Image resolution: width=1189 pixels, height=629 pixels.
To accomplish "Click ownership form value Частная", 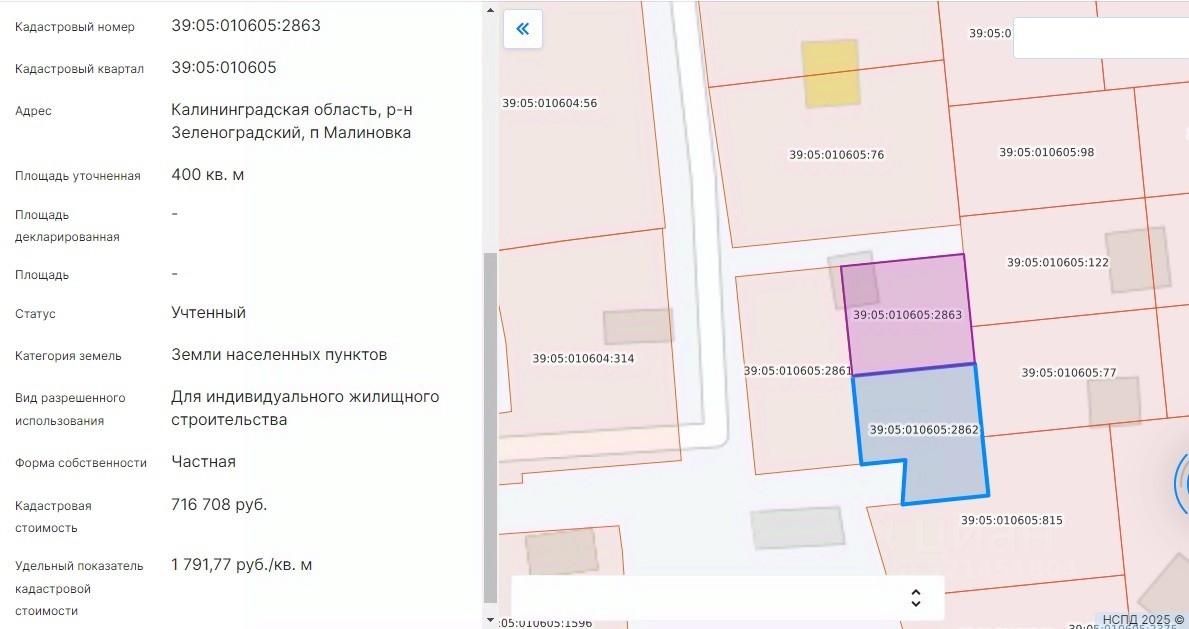I will (203, 462).
